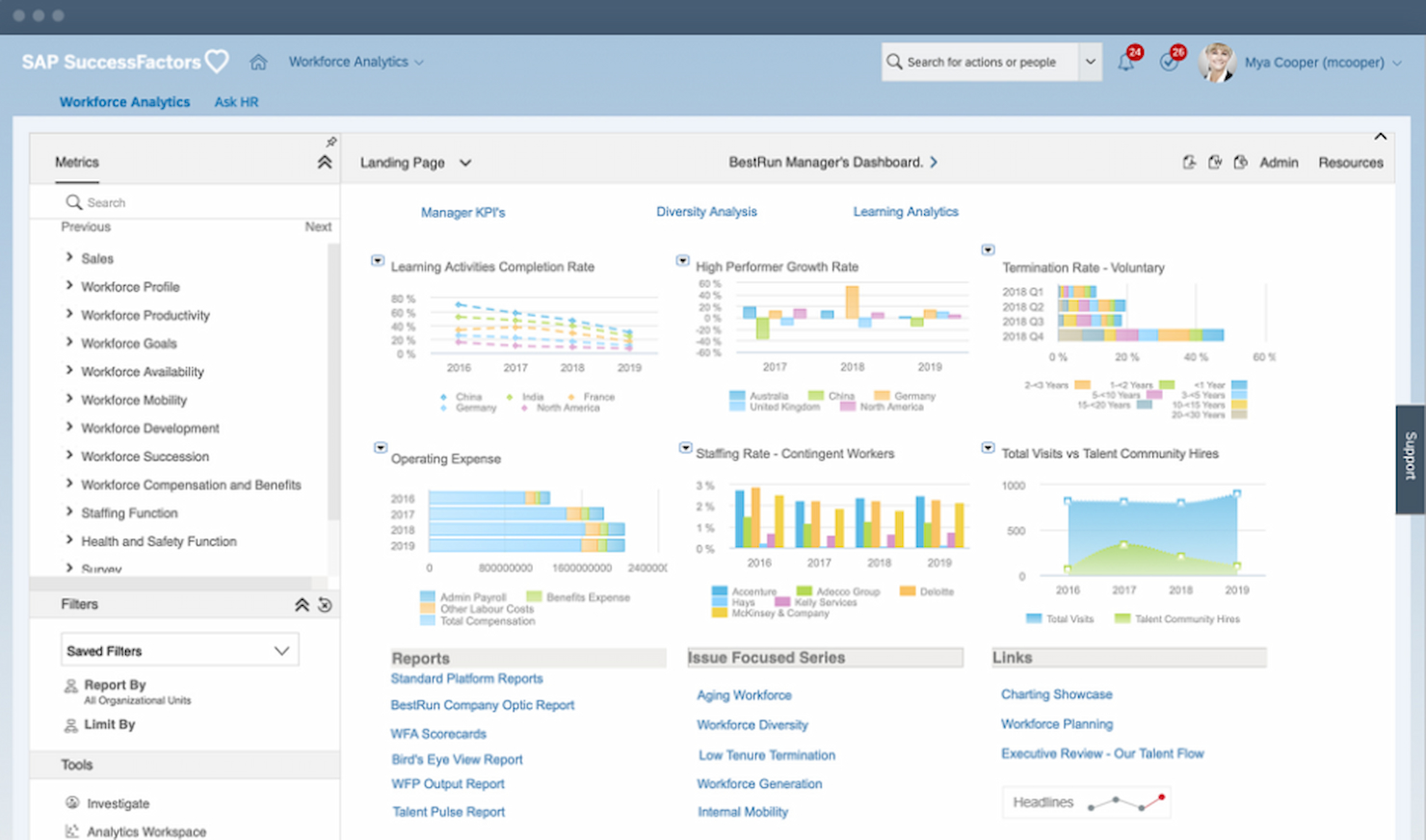Click the magnifier in the Metrics search
This screenshot has width=1426, height=840.
(x=73, y=202)
